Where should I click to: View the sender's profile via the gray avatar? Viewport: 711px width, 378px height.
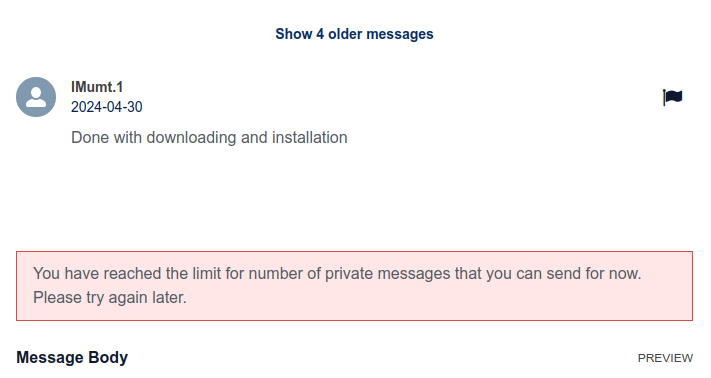coord(36,97)
